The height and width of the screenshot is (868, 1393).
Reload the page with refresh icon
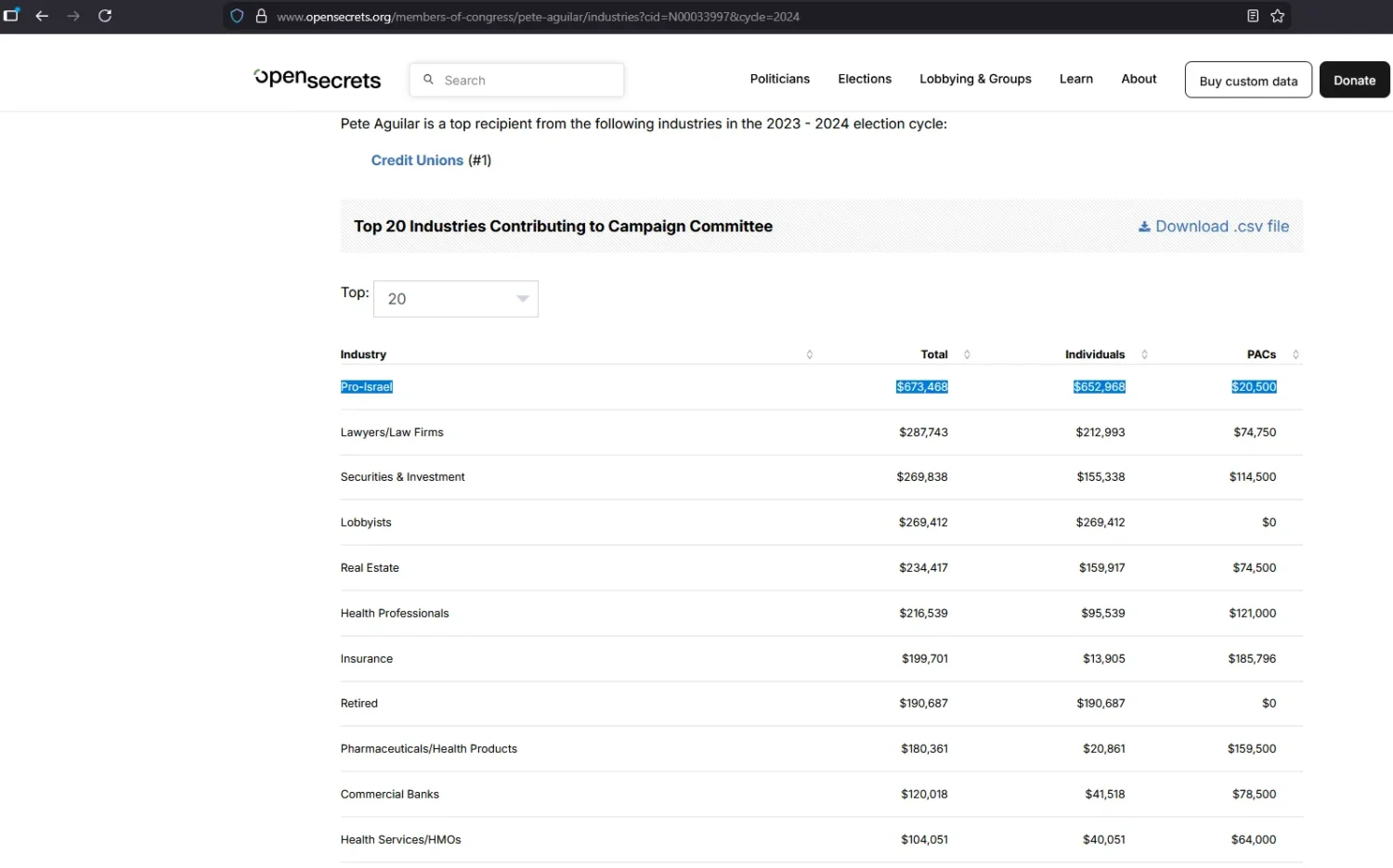[x=105, y=16]
